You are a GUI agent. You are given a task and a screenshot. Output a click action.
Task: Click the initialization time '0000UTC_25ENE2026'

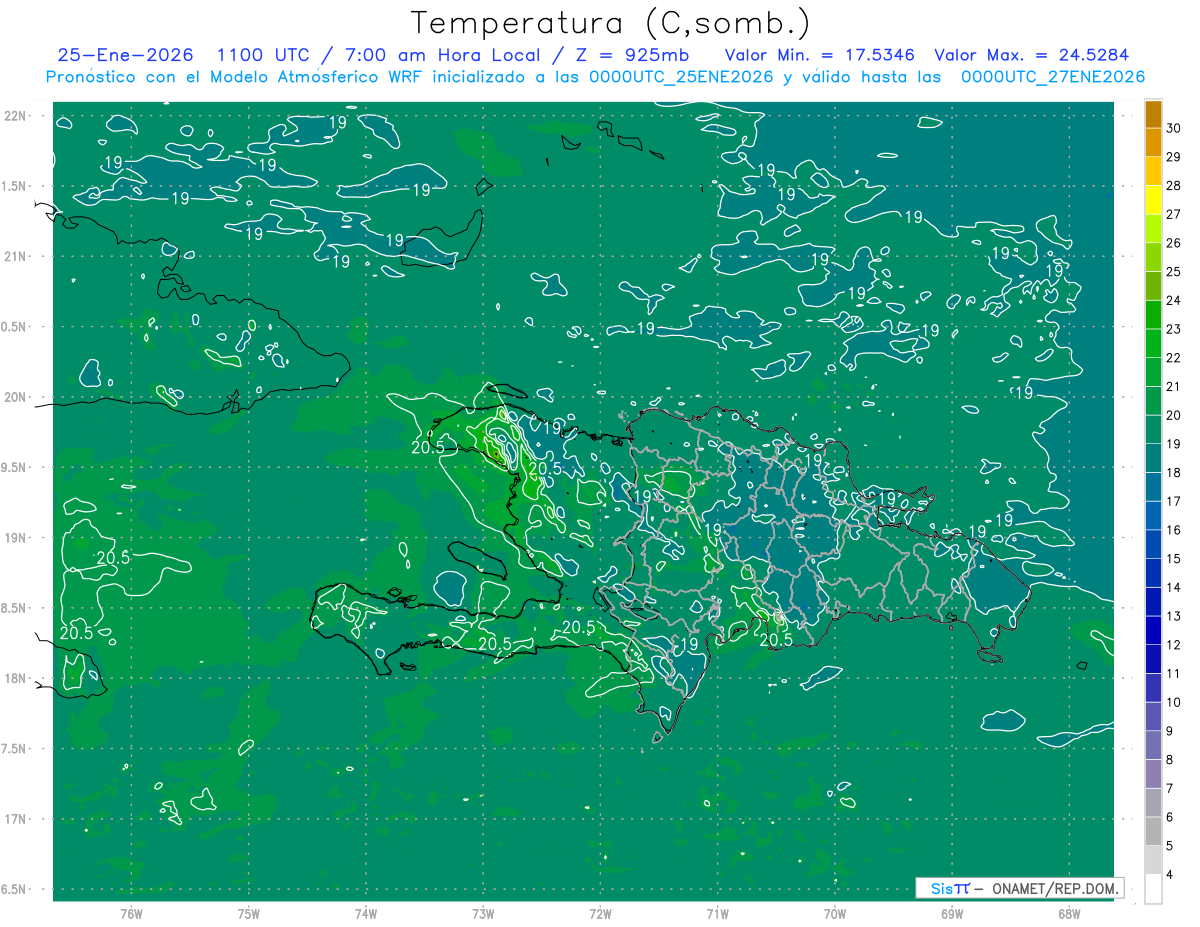[x=681, y=77]
